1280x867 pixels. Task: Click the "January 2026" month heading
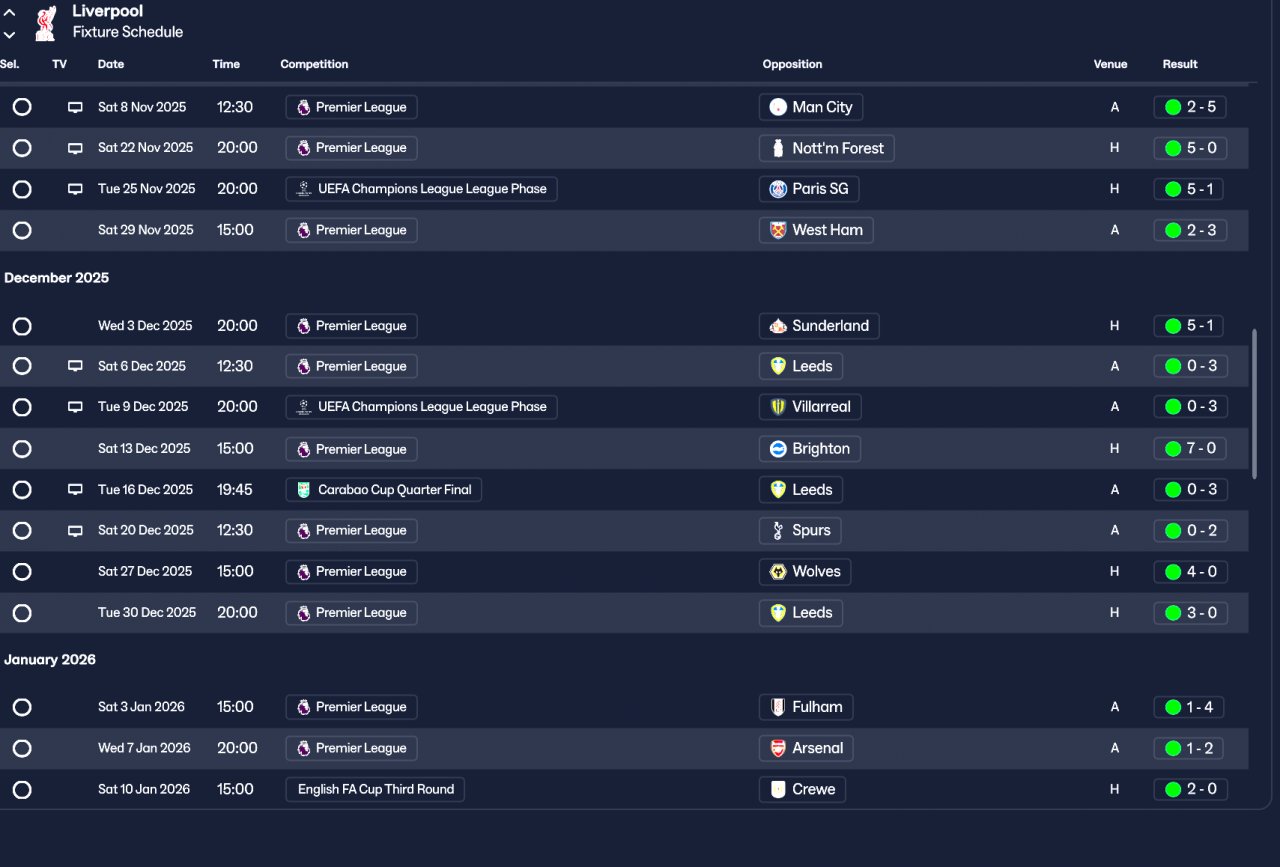(50, 660)
